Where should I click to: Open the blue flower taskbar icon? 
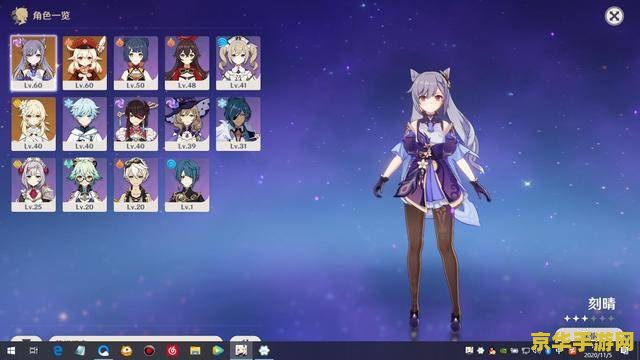pyautogui.click(x=264, y=351)
